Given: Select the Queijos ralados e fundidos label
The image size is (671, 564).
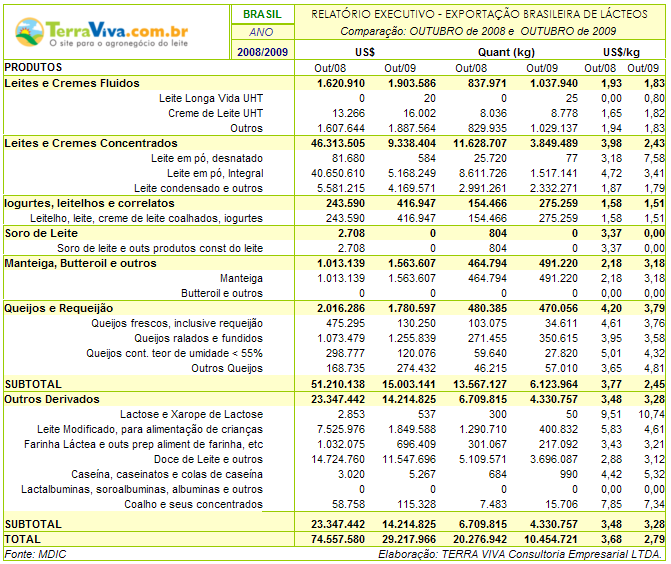Looking at the screenshot, I should click(x=199, y=338).
